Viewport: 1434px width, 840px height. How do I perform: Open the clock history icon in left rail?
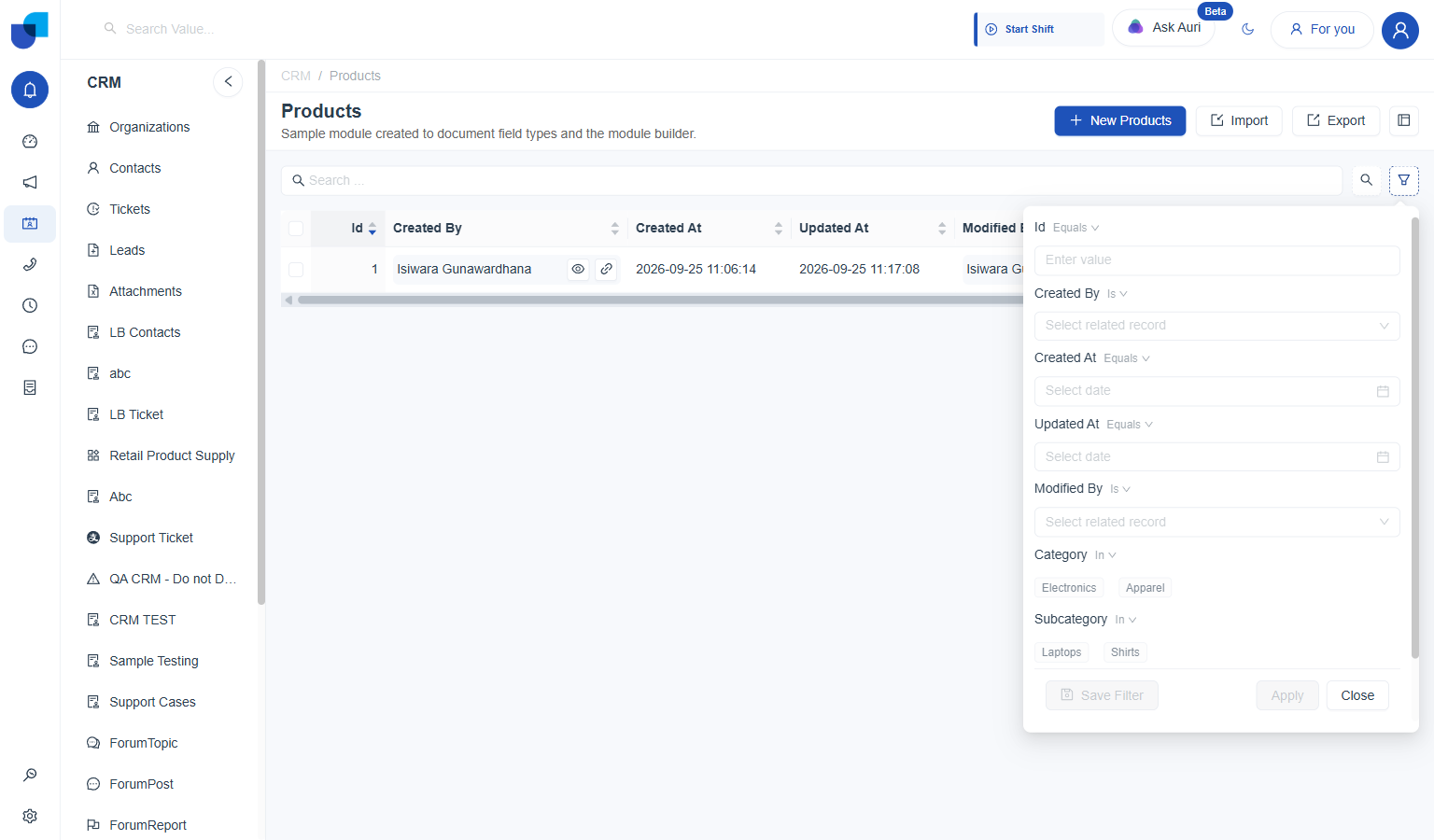[30, 306]
